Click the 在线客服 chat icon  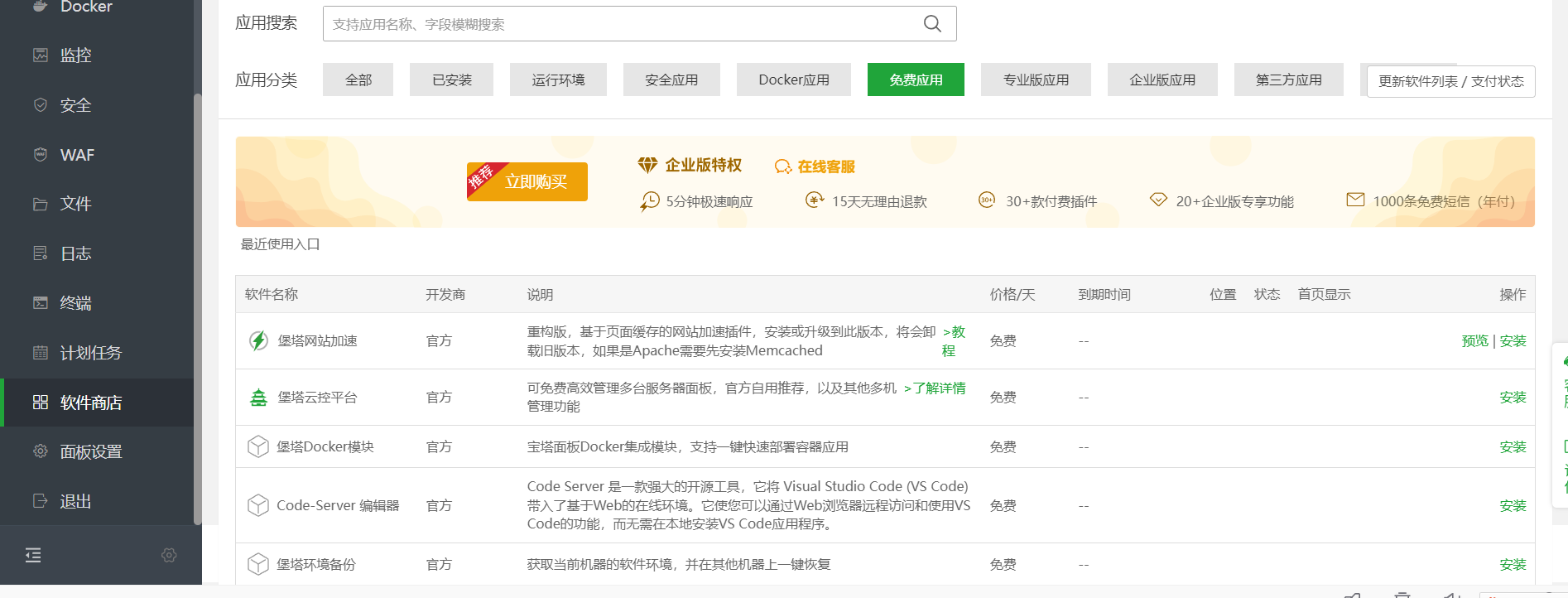coord(783,166)
